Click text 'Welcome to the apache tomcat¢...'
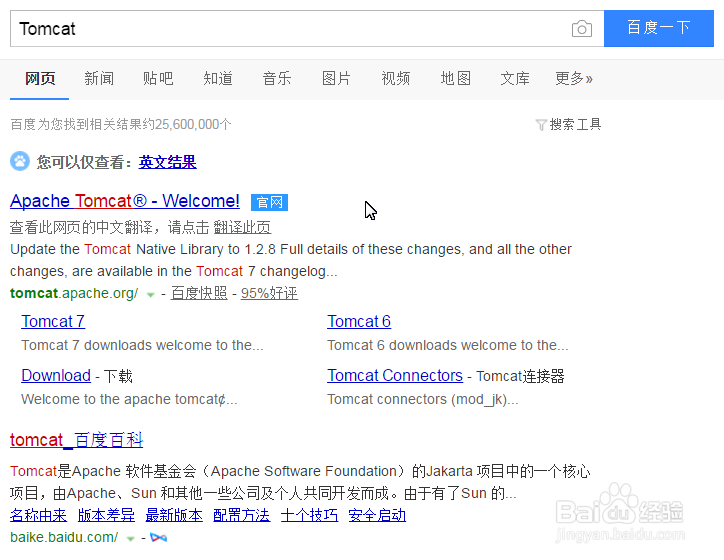This screenshot has width=724, height=560. coord(129,399)
